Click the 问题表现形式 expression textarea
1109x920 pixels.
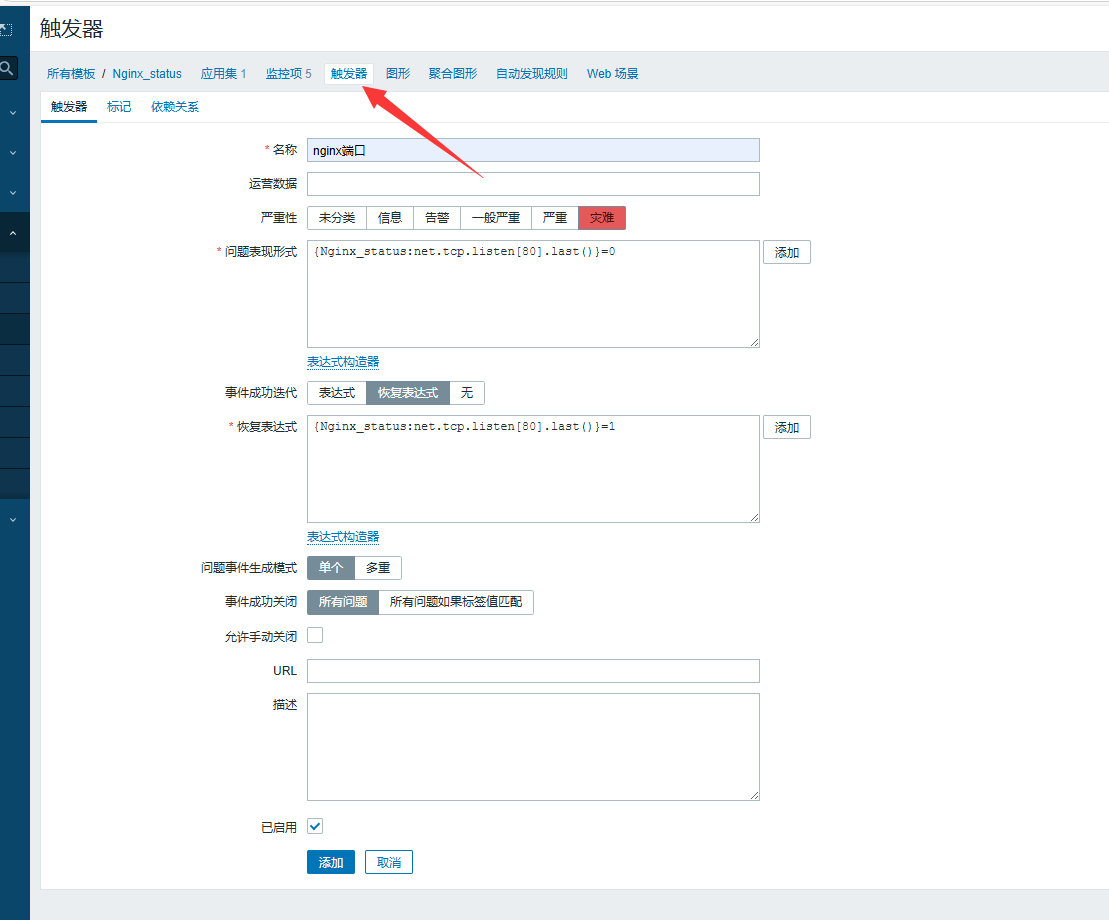(x=533, y=293)
